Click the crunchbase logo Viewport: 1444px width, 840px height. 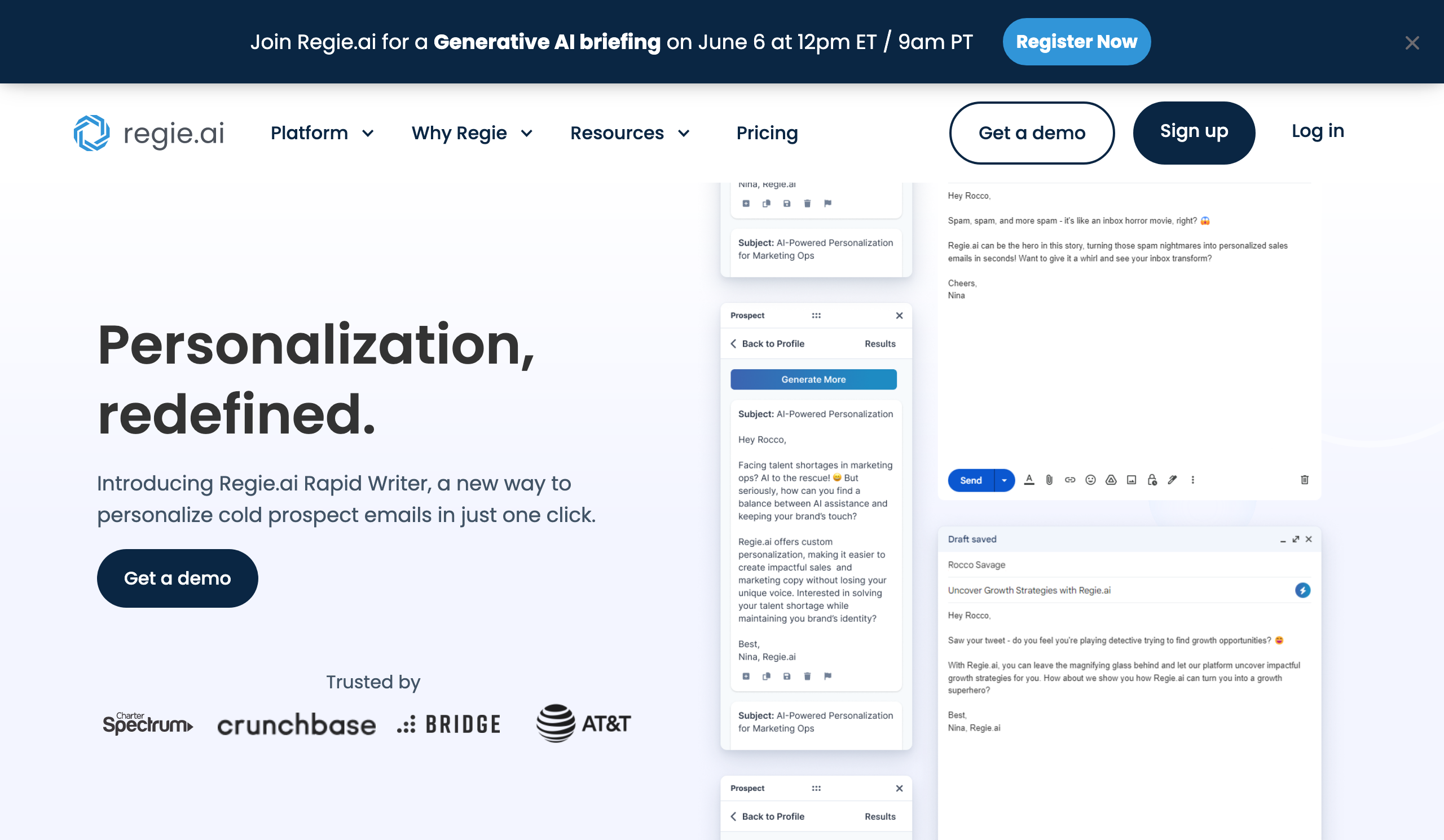coord(296,725)
